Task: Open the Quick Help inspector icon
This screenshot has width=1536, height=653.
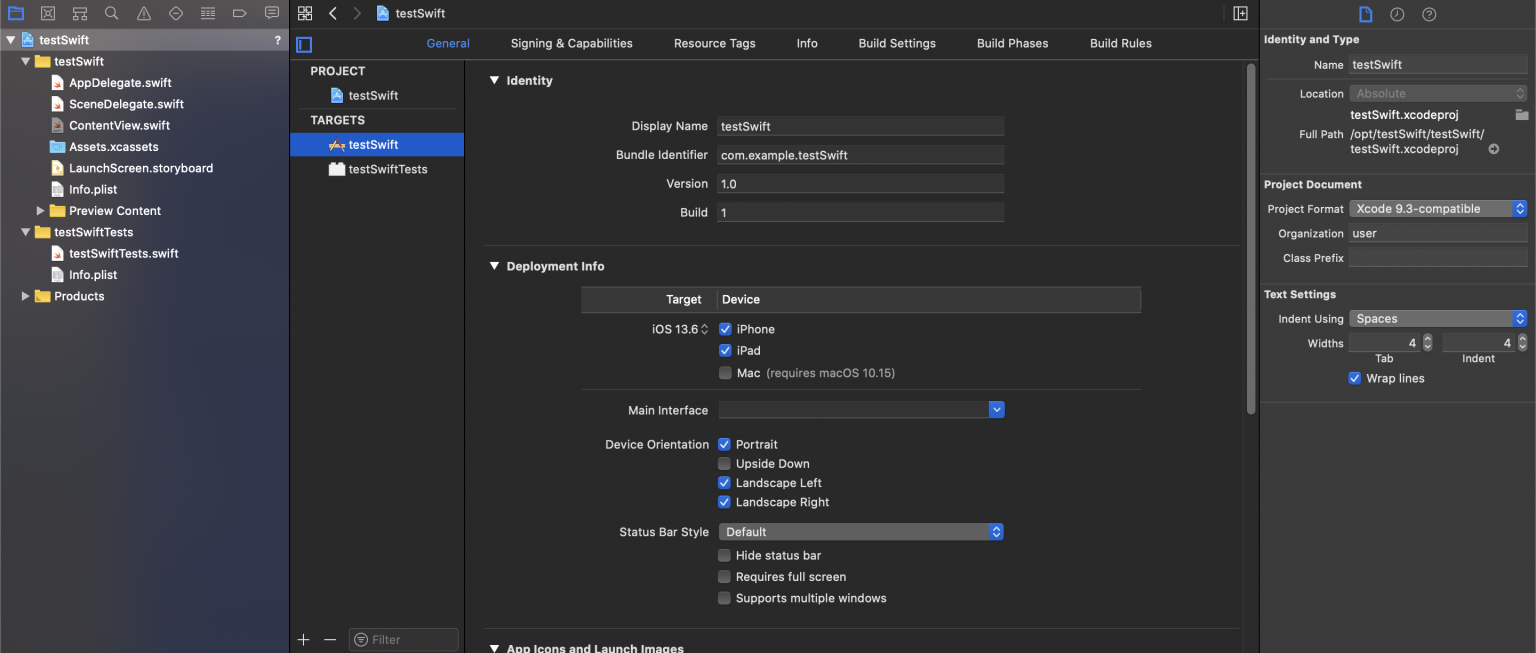Action: point(1429,14)
